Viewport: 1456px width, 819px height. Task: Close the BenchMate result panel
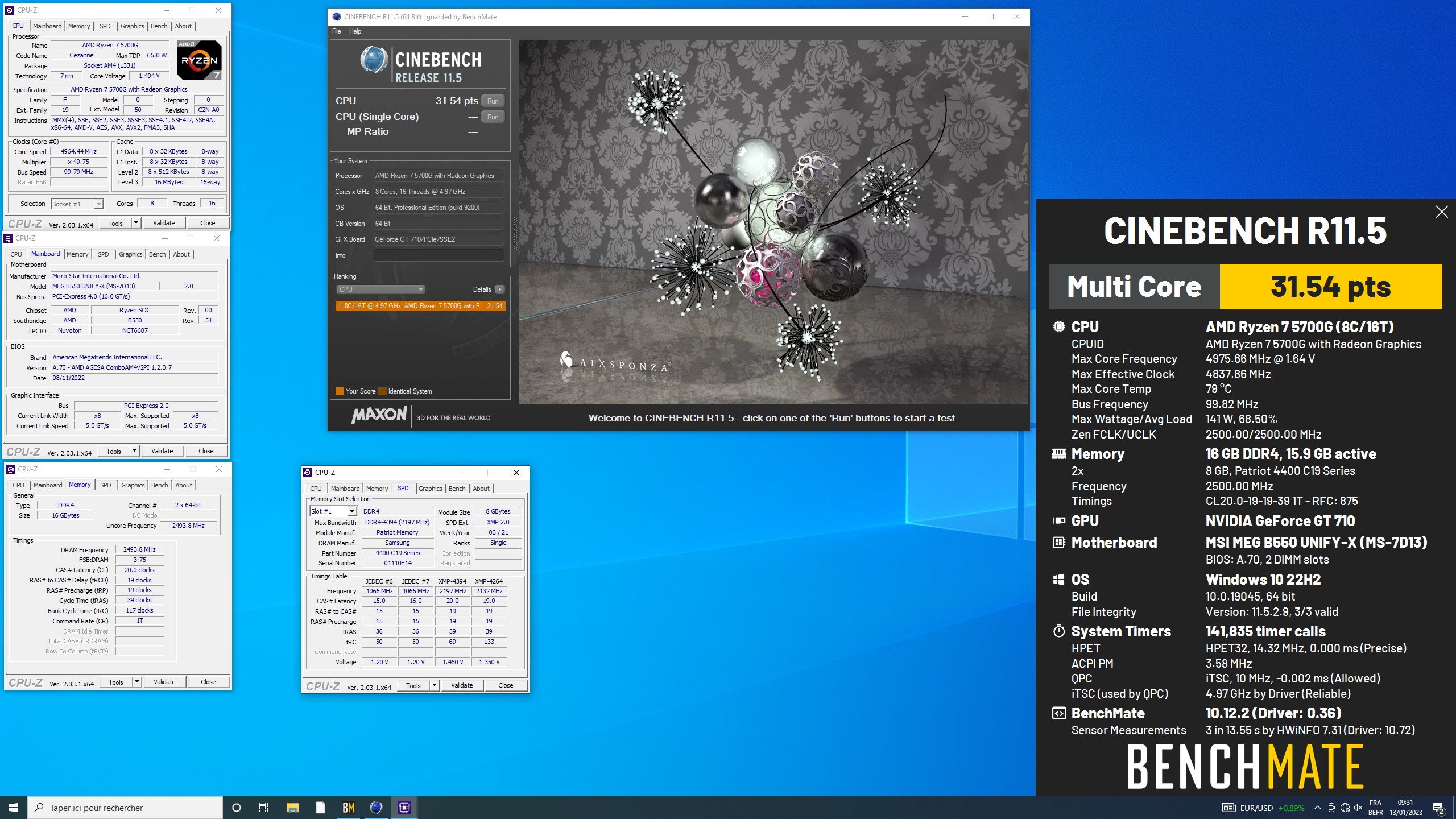[1441, 212]
